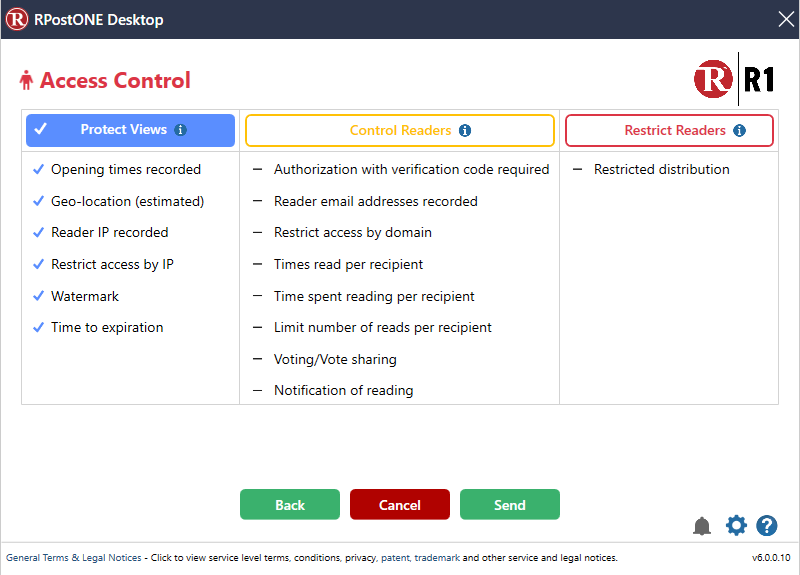Close the RPostONE Desktop window
800x575 pixels.
coord(785,19)
